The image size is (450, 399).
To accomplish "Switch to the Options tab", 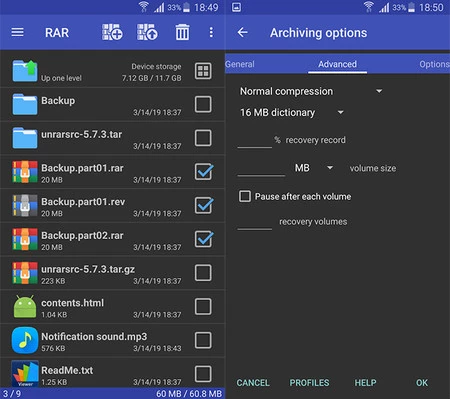I will [x=434, y=64].
